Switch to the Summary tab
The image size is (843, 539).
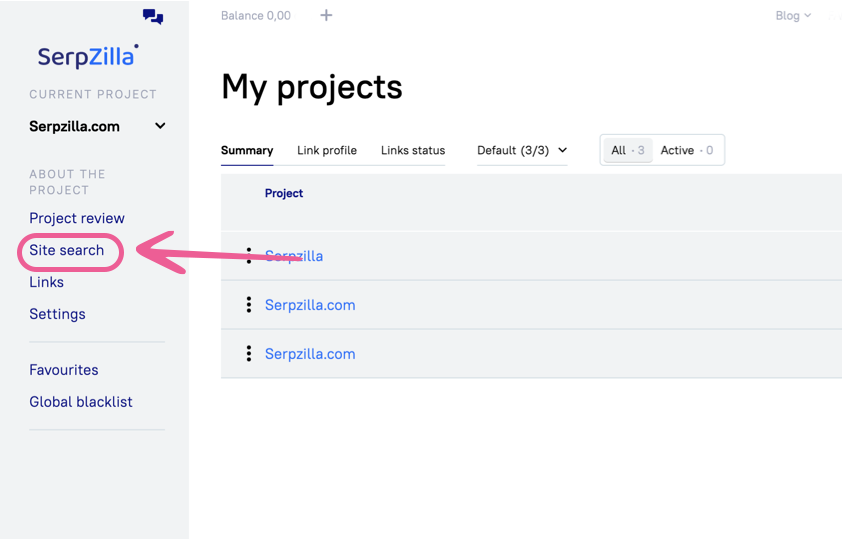click(x=247, y=150)
